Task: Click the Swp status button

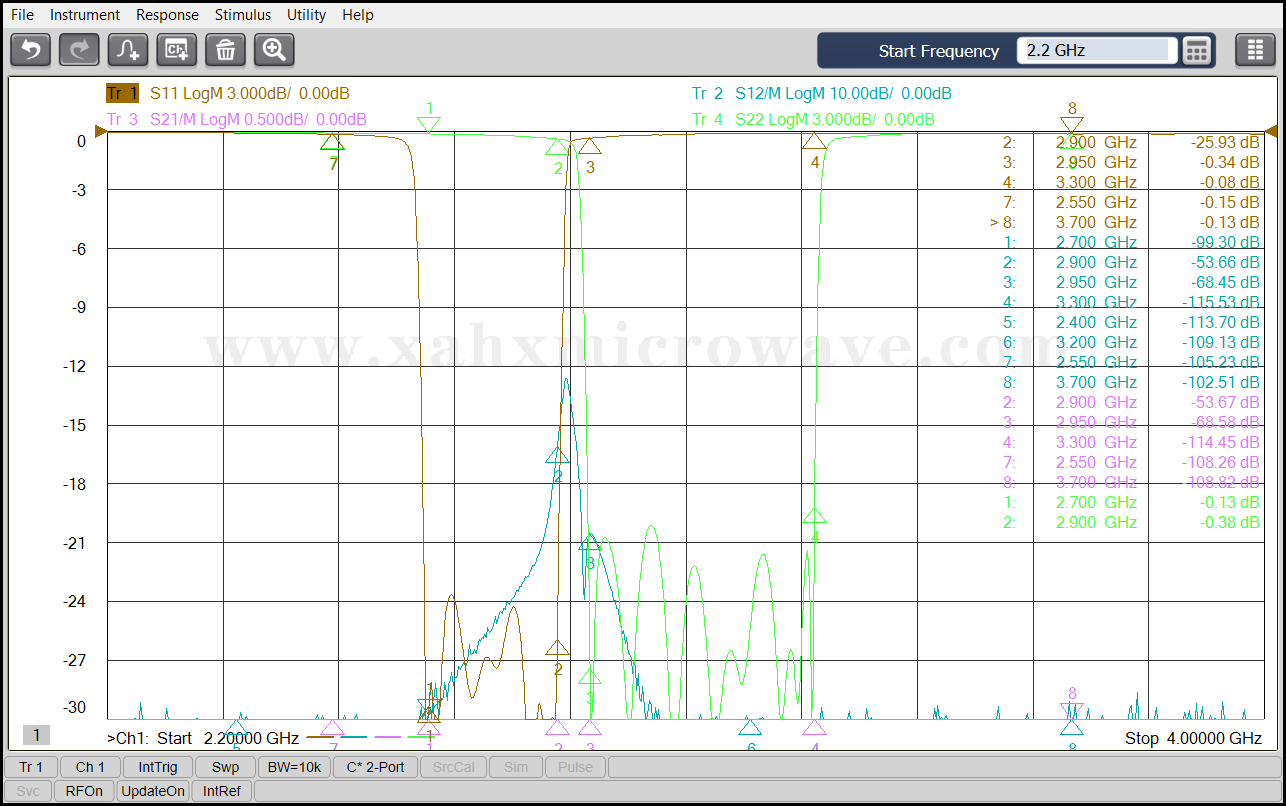Action: [x=225, y=767]
